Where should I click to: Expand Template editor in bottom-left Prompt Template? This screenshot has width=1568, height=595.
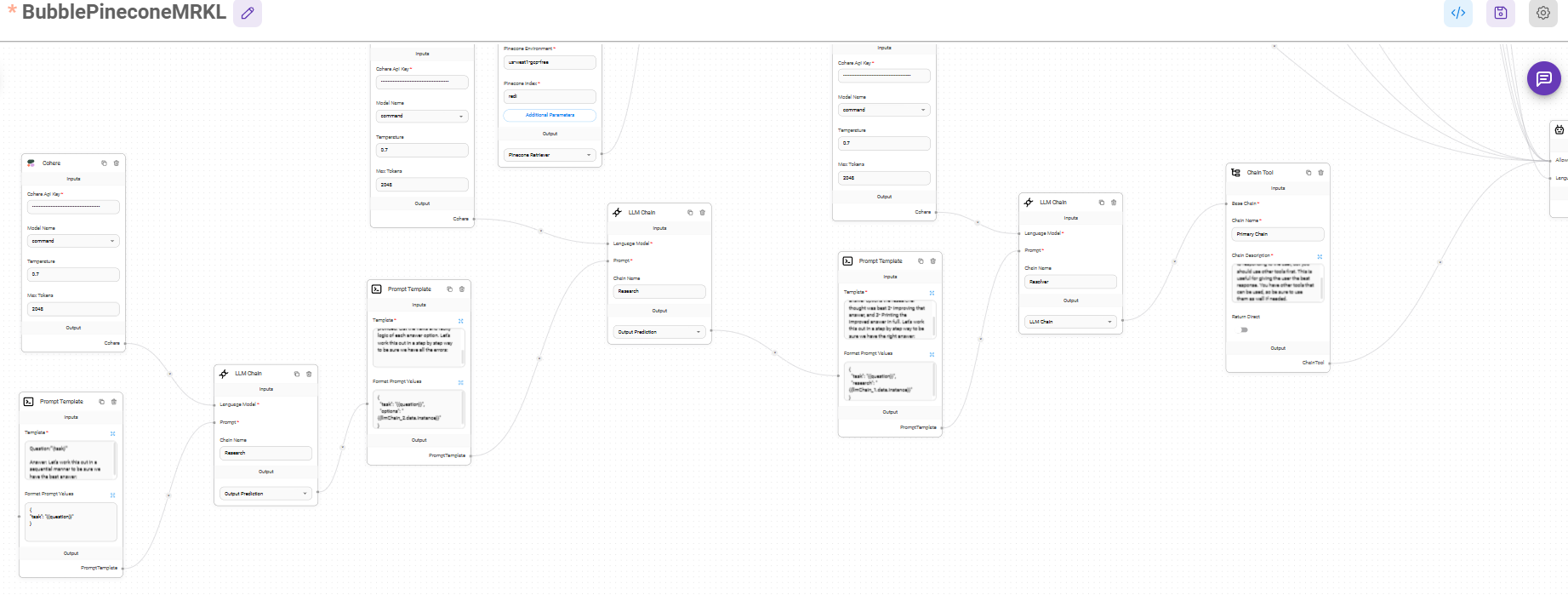pos(112,433)
